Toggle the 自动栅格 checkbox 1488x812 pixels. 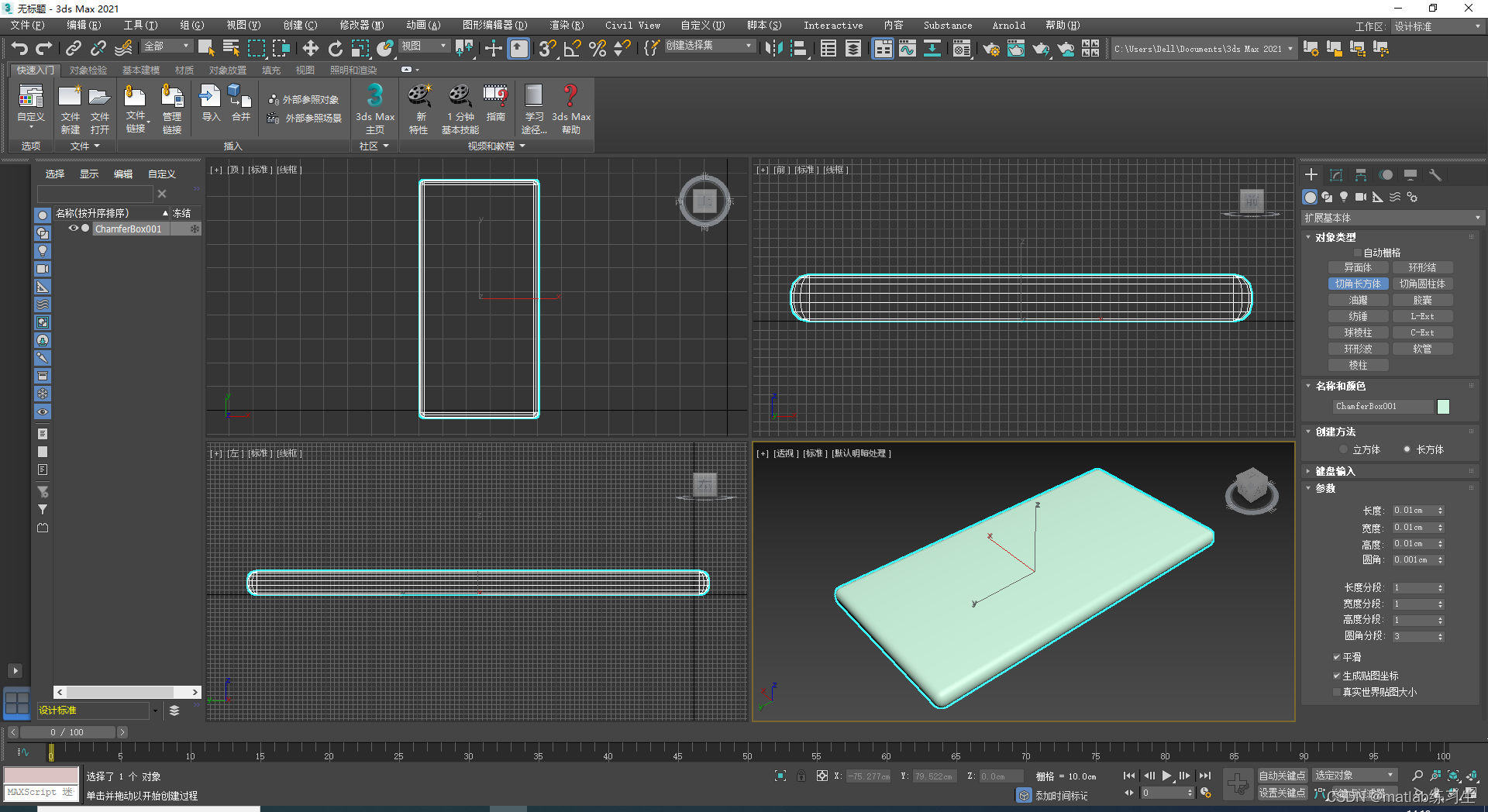click(1357, 253)
